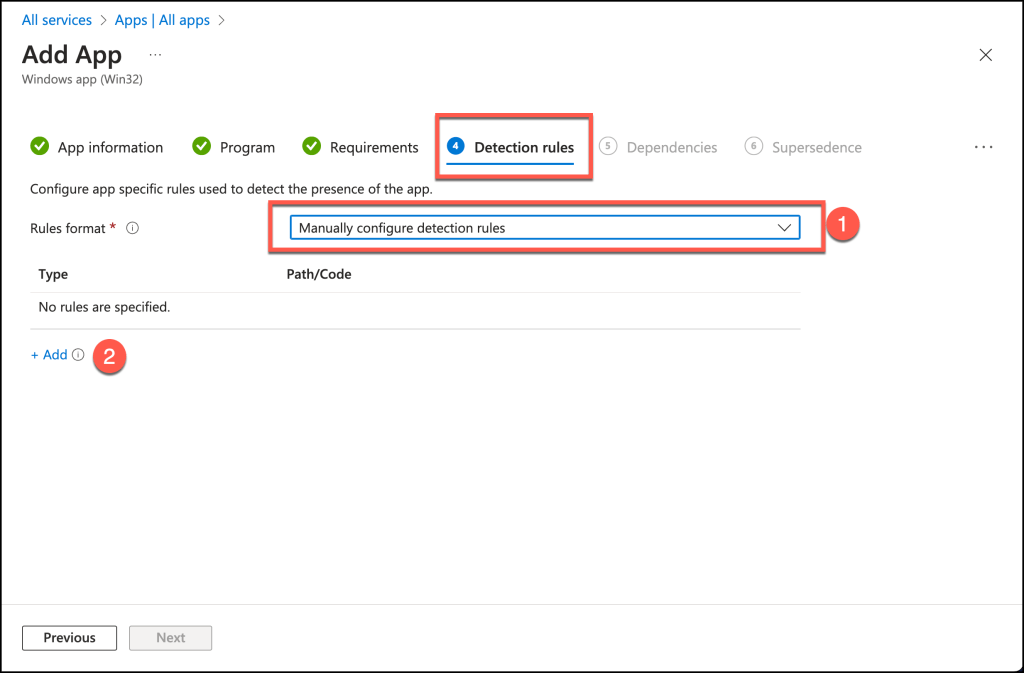Expand the Rules format chevron arrow
Image resolution: width=1024 pixels, height=673 pixels.
[784, 228]
